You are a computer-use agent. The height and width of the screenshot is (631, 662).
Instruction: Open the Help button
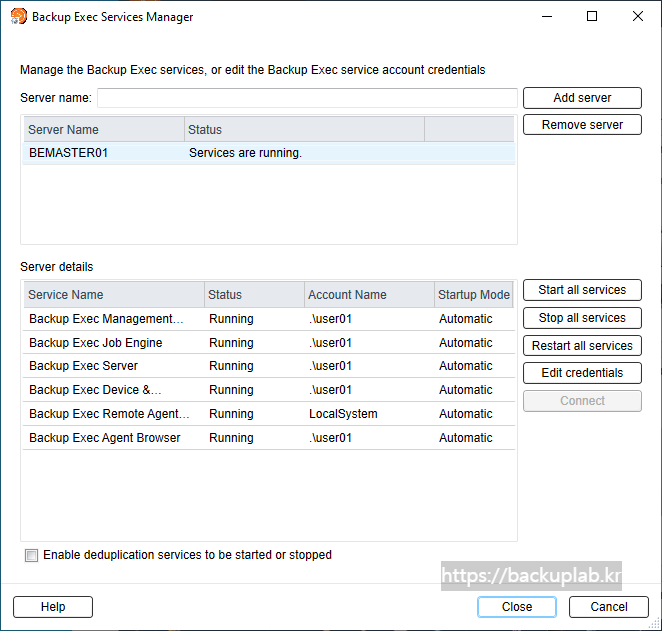(53, 607)
